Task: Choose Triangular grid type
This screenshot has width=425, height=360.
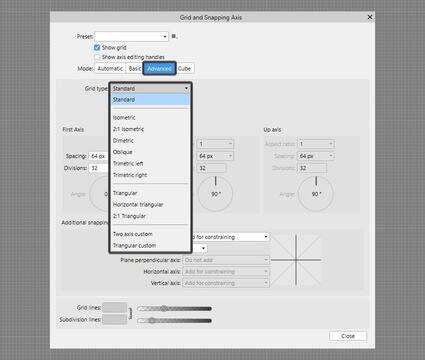Action: coord(150,193)
